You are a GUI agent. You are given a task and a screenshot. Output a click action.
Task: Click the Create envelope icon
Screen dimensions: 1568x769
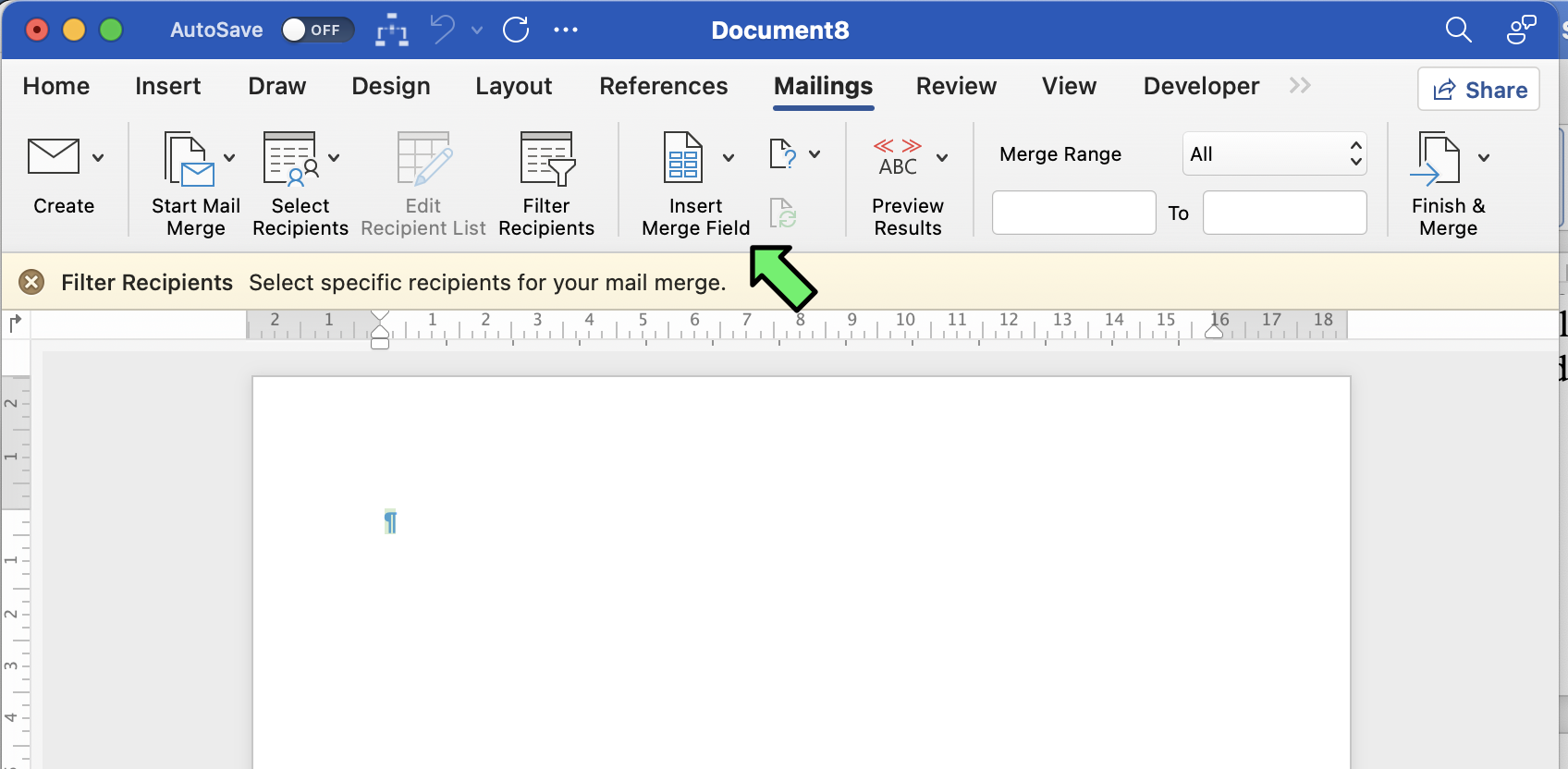tap(54, 156)
